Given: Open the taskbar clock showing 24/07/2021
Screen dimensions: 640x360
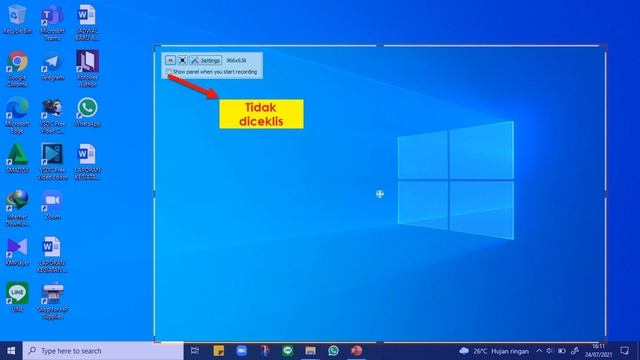Looking at the screenshot, I should tap(598, 351).
